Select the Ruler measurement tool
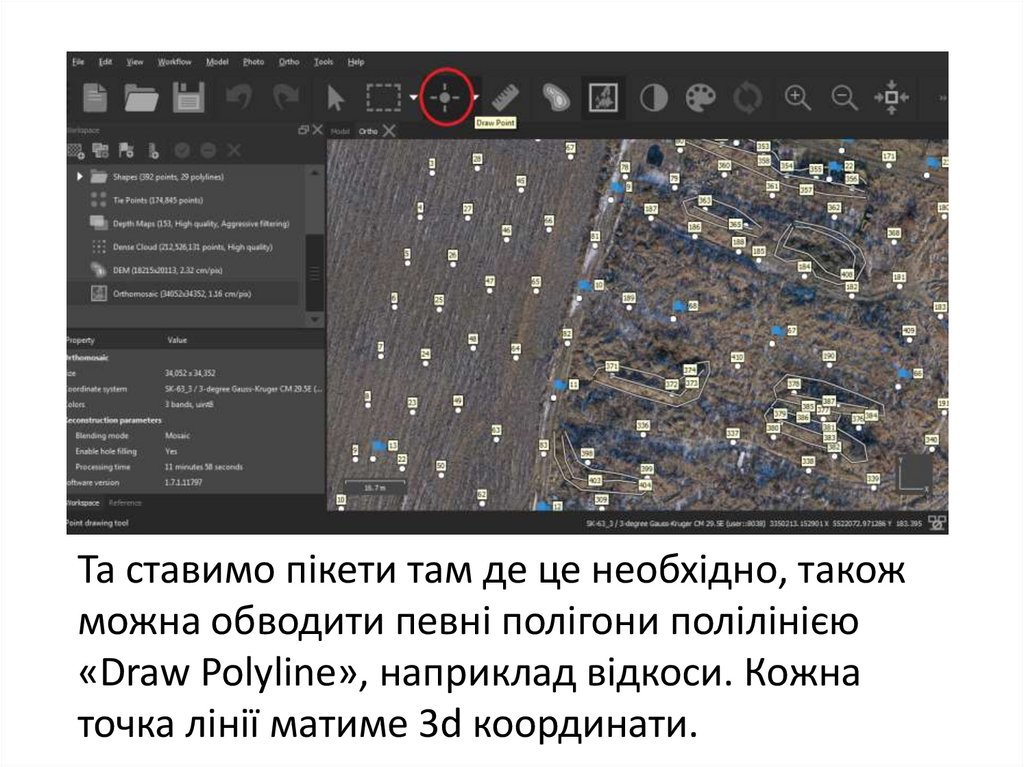 505,97
